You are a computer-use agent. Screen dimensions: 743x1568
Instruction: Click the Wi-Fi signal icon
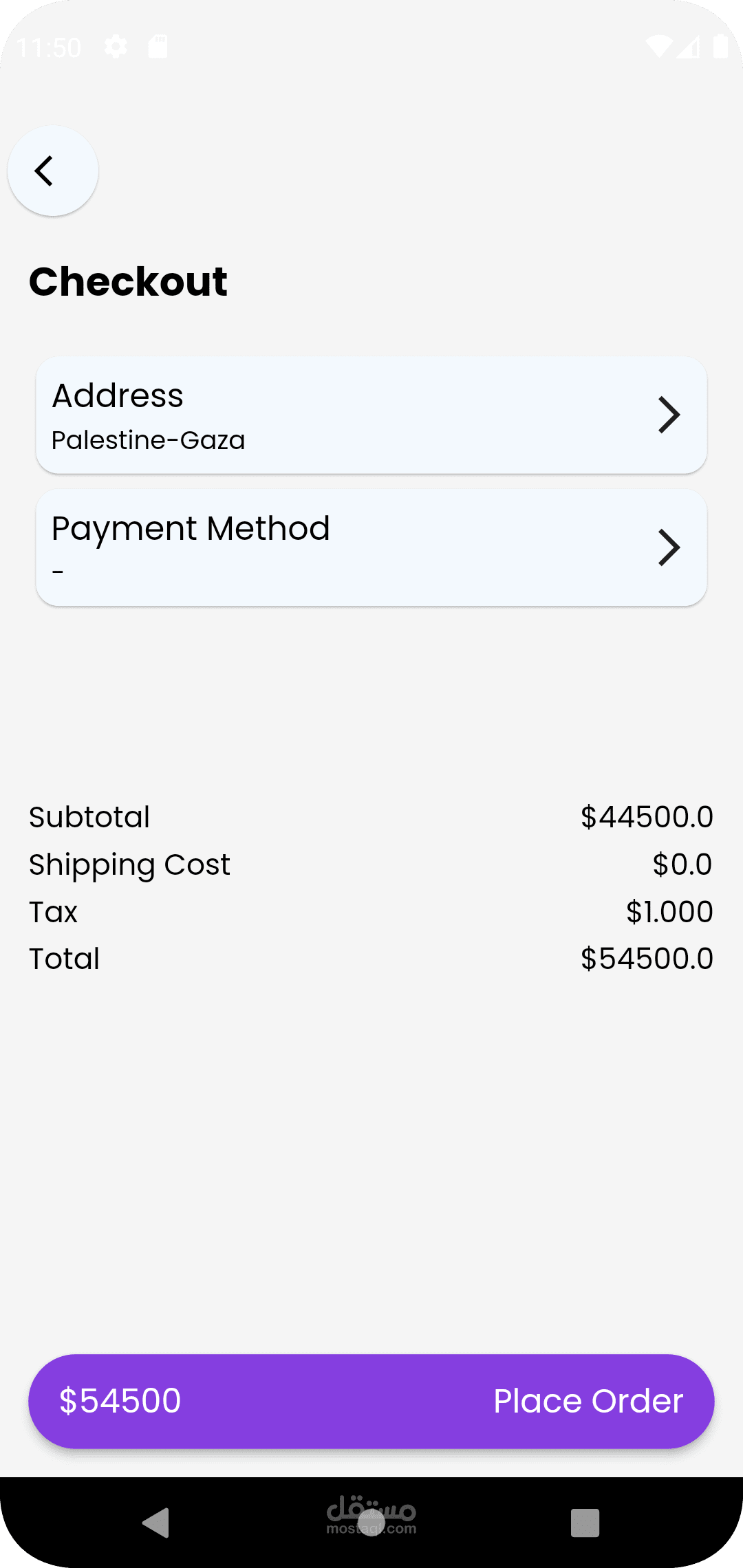coord(658,47)
